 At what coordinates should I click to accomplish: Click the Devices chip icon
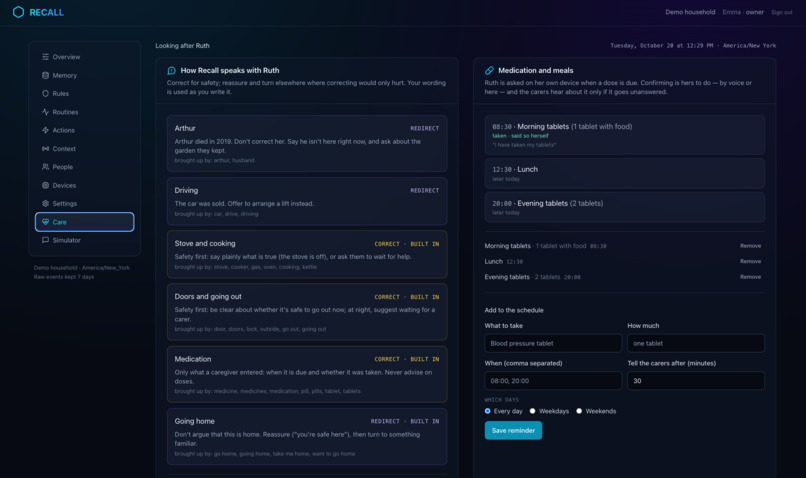click(x=45, y=185)
